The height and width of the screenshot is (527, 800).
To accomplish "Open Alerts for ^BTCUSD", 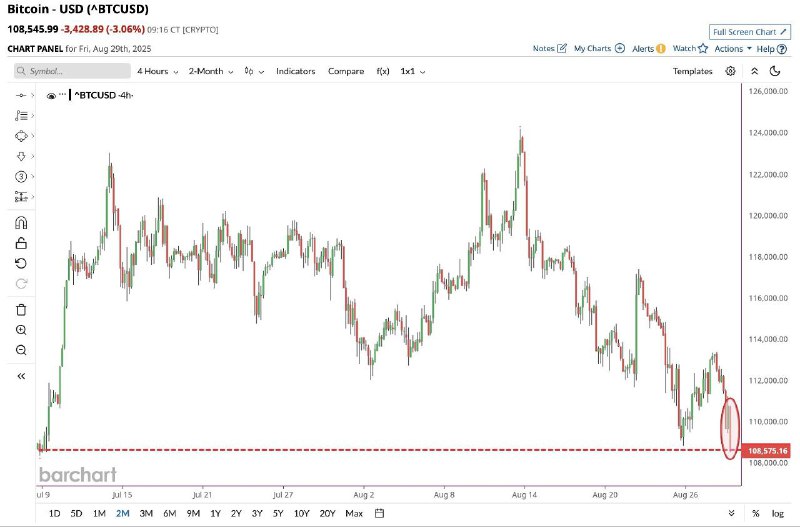I will (648, 48).
